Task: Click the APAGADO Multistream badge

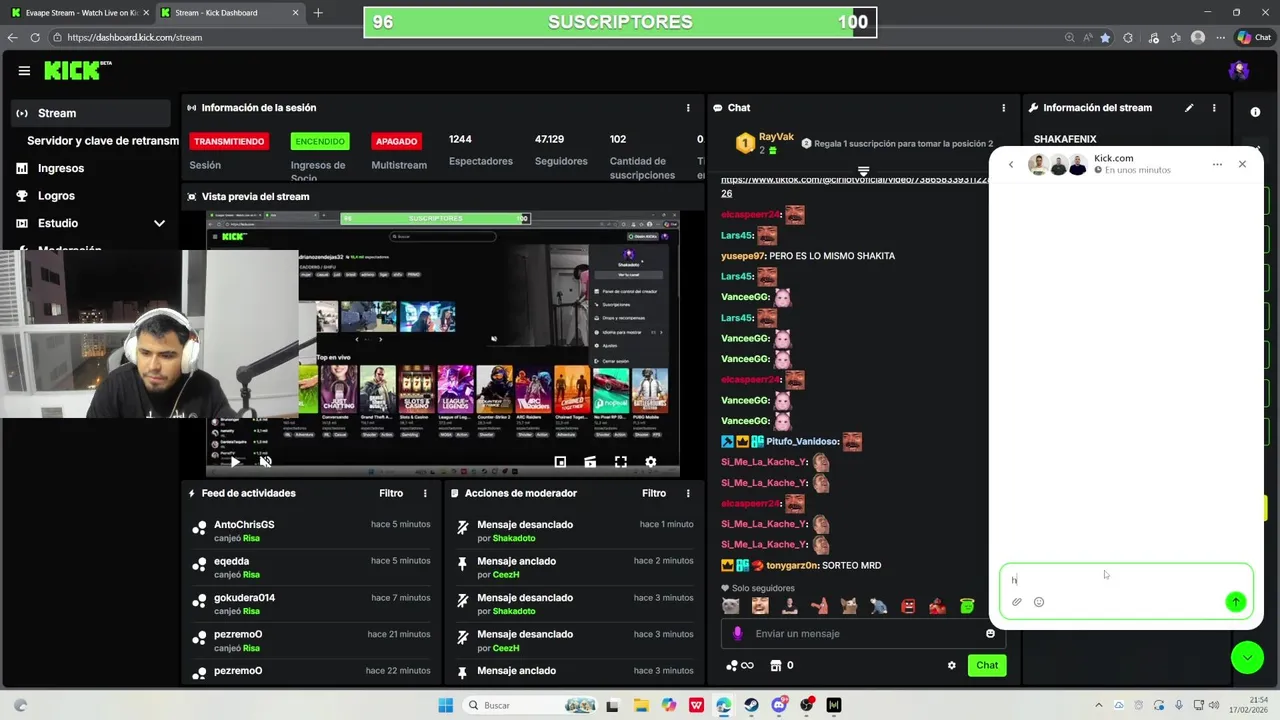Action: point(396,142)
